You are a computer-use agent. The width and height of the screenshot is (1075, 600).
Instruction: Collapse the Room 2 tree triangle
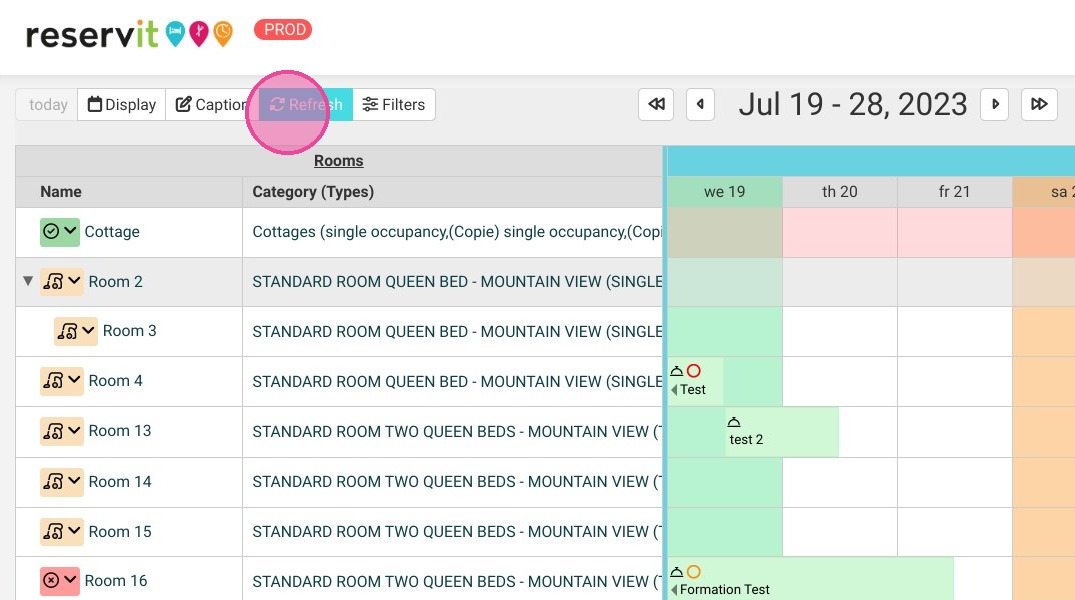pyautogui.click(x=28, y=281)
